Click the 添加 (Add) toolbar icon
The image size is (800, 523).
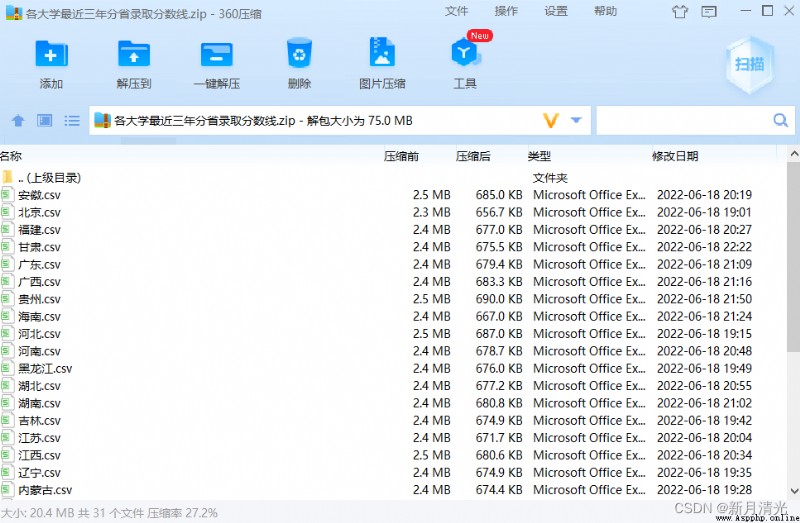(x=51, y=54)
